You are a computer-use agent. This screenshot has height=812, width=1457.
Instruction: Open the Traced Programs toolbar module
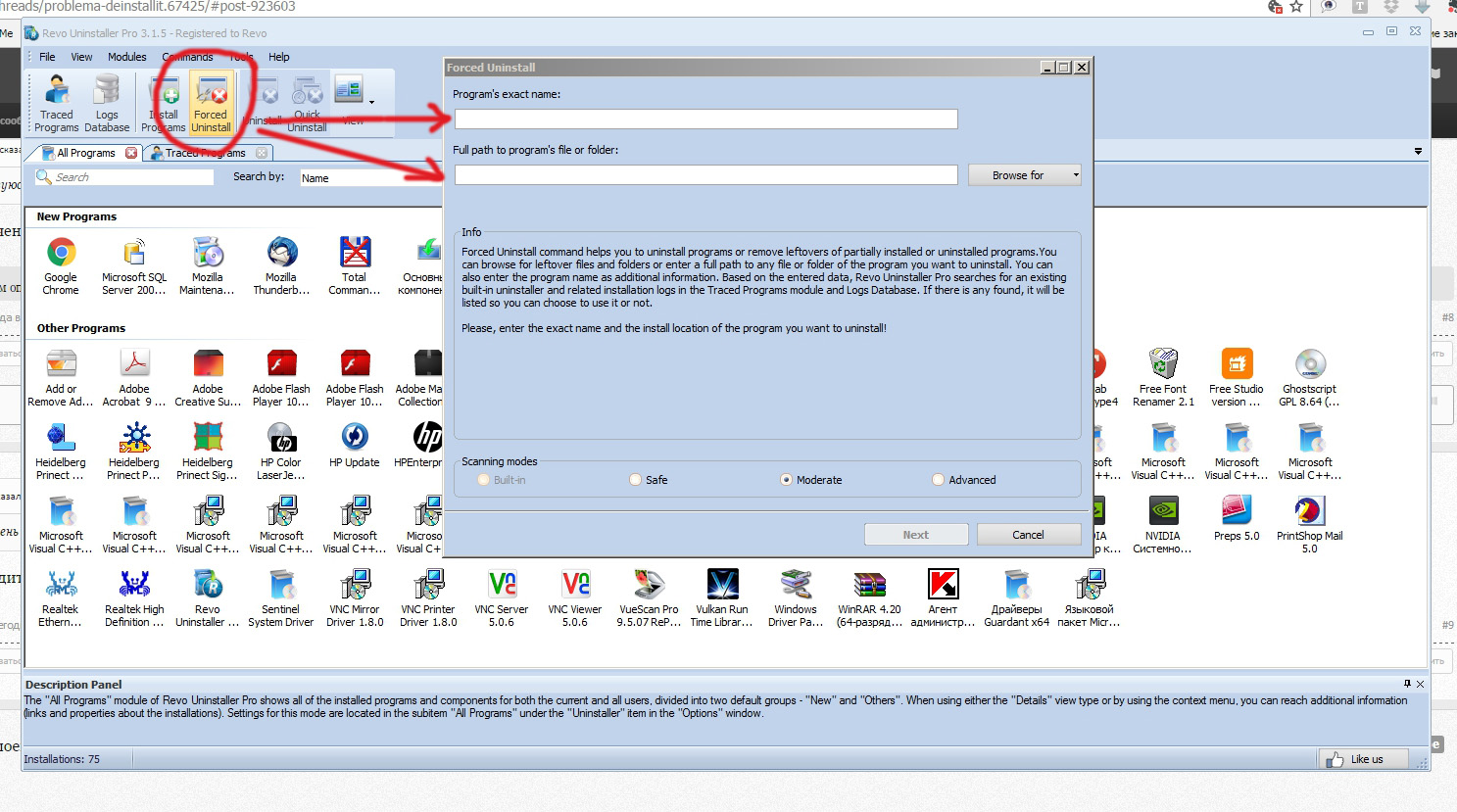[x=57, y=103]
